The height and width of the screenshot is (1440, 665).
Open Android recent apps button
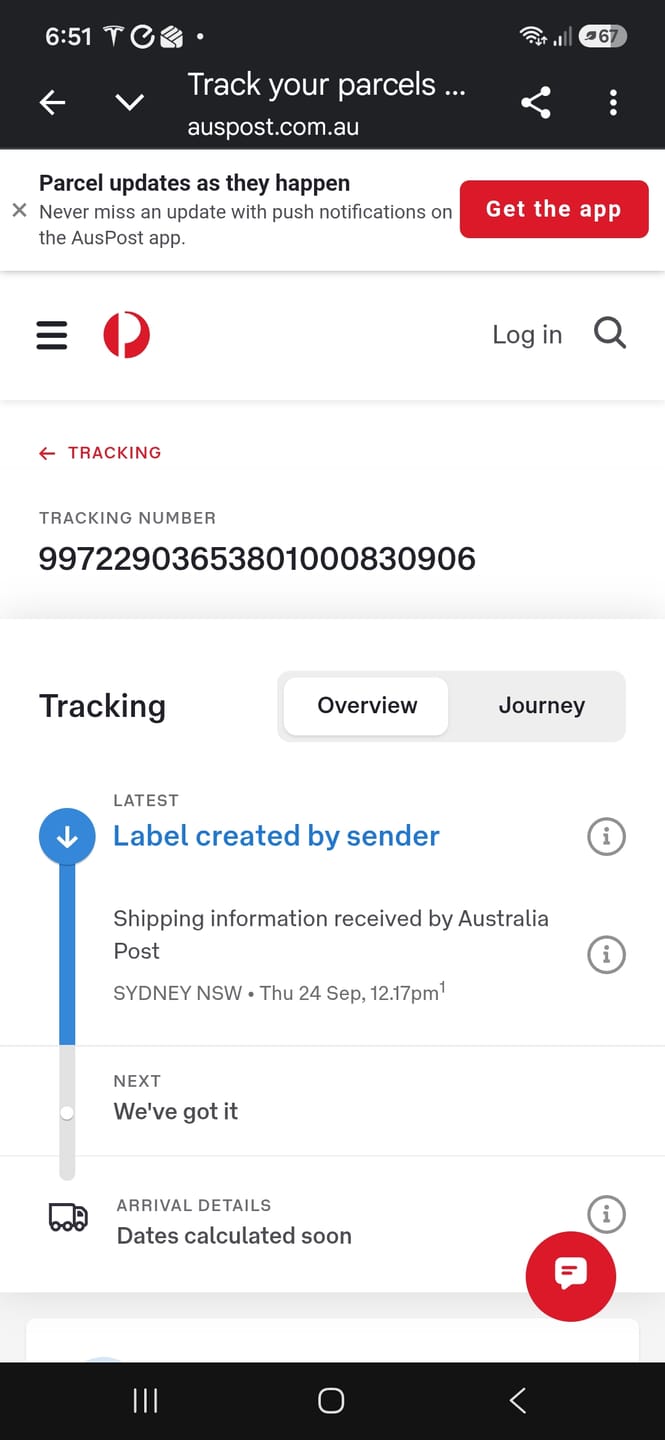point(146,1401)
